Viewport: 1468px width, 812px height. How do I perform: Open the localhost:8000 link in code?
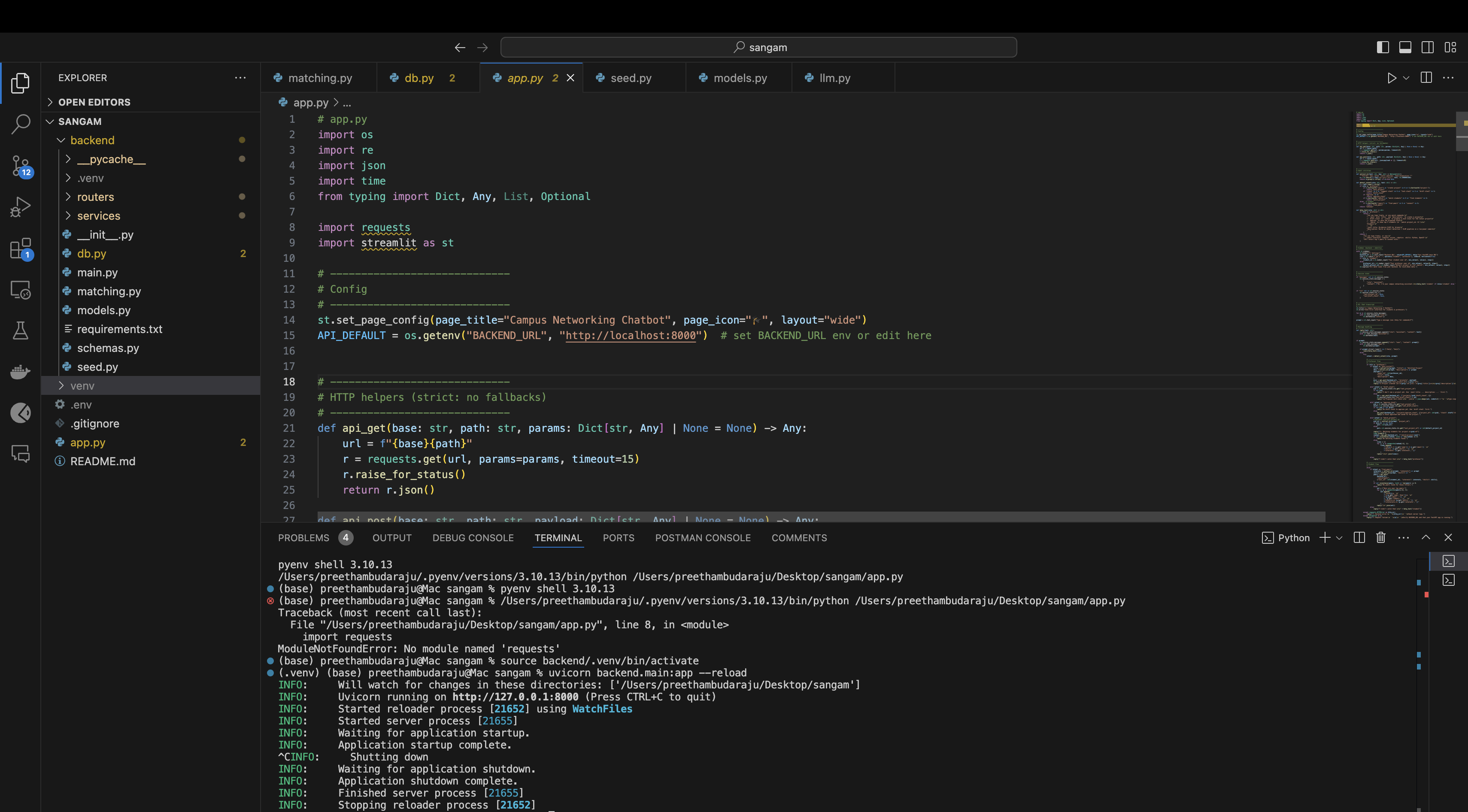pyautogui.click(x=630, y=336)
